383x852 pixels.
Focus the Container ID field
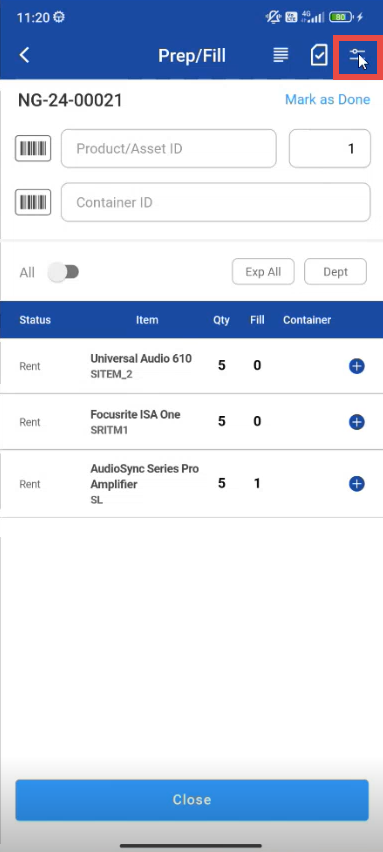point(216,202)
